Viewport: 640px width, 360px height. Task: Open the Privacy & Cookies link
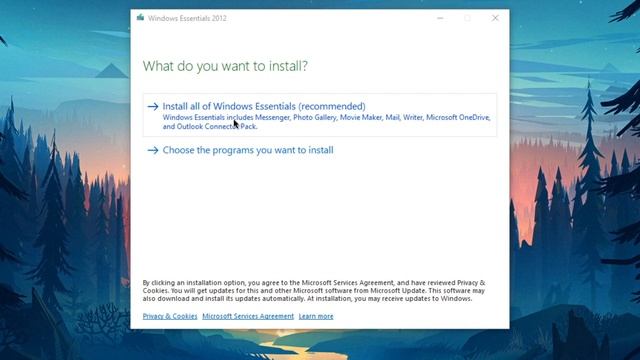tap(170, 316)
